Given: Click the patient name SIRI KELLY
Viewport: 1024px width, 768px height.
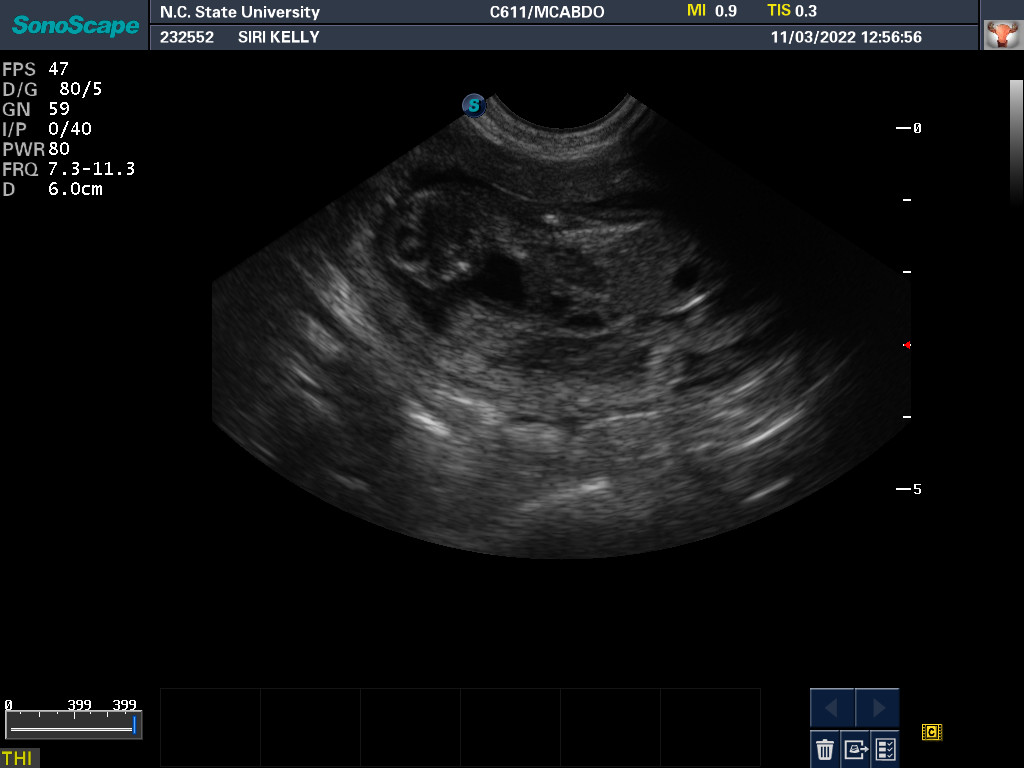Looking at the screenshot, I should [278, 37].
